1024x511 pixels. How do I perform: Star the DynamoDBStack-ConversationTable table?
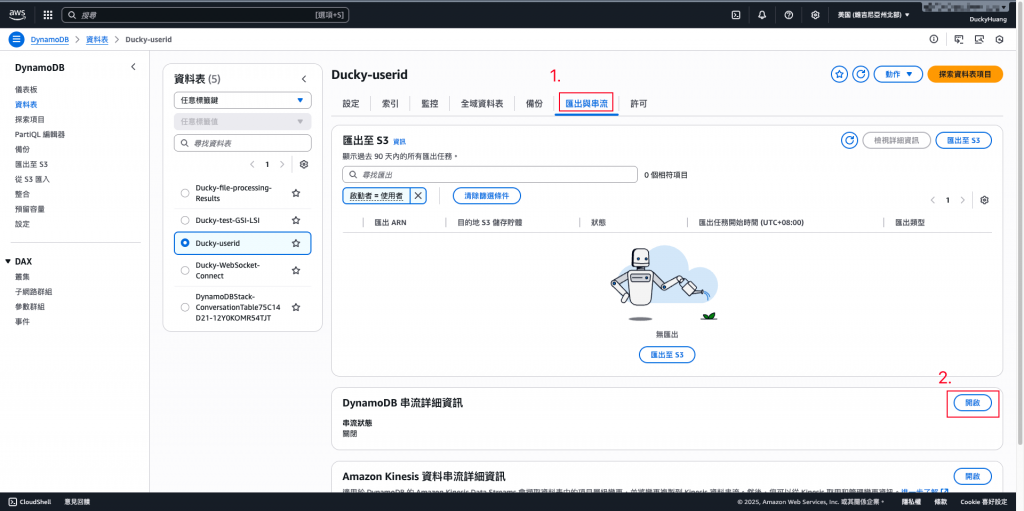point(296,307)
